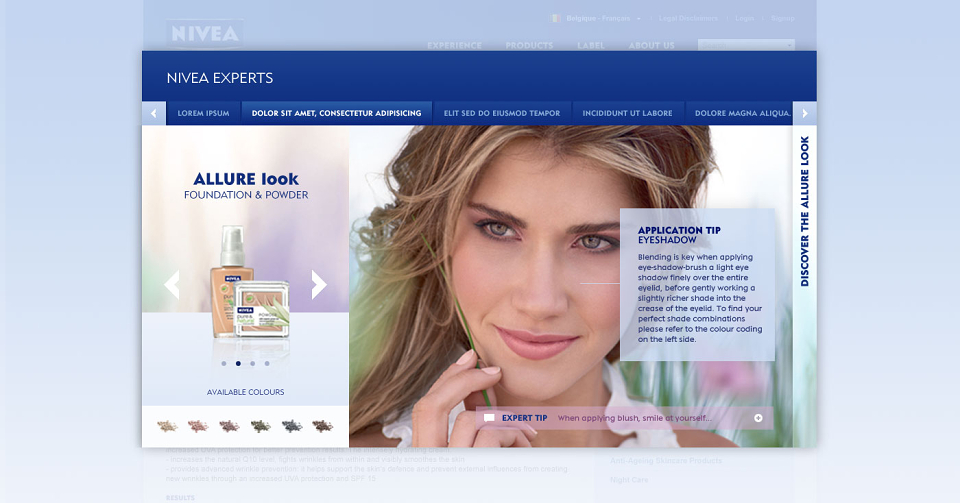This screenshot has height=503, width=960.
Task: Open Legal Disclaimers link in the background page
Action: click(x=688, y=18)
